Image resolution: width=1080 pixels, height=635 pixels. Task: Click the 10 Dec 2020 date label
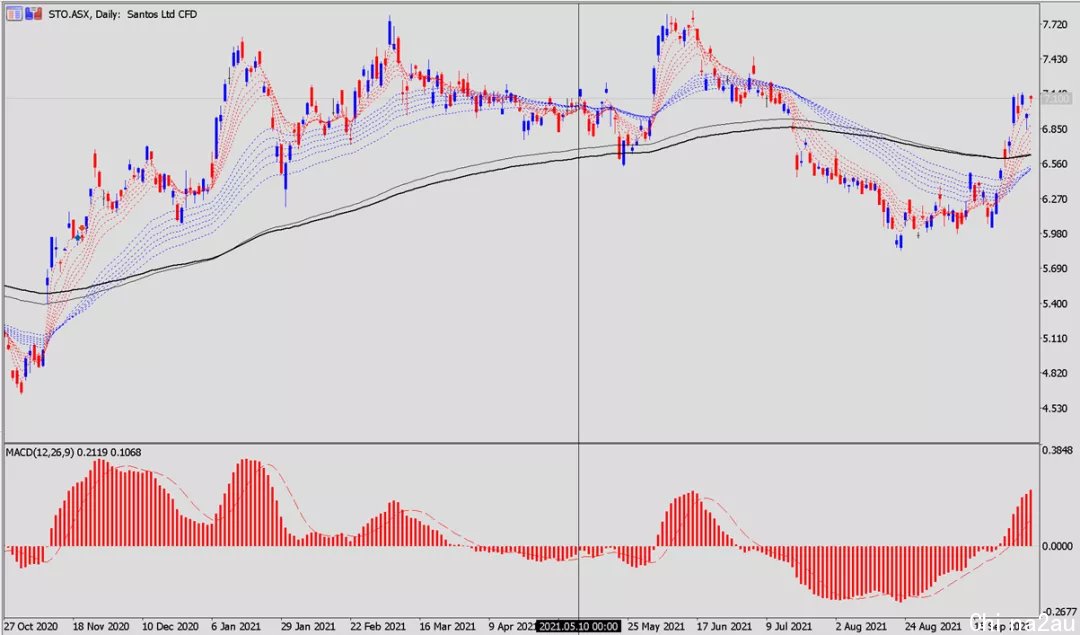point(170,626)
